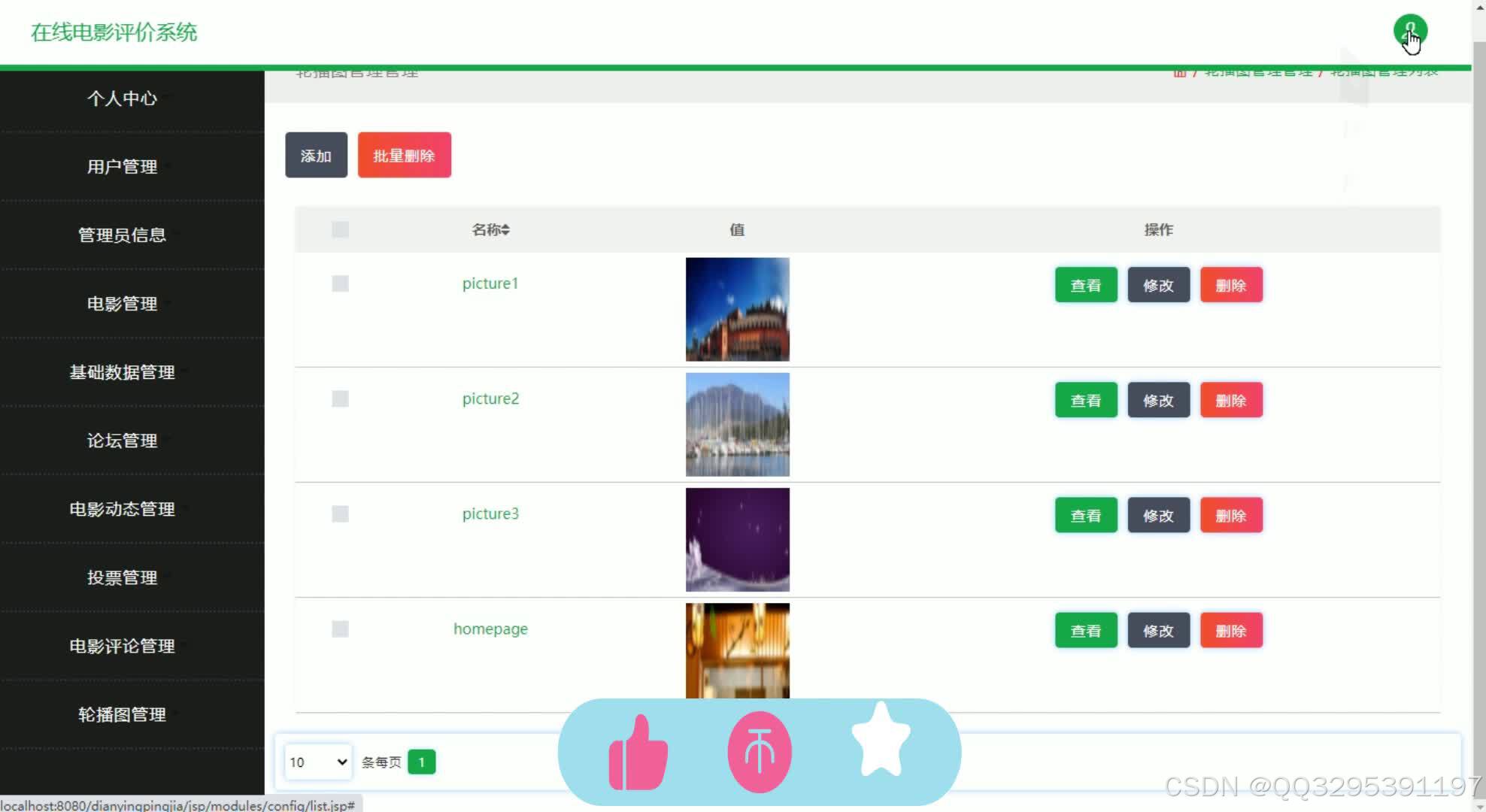Screen dimensions: 1486x812
Task: Check the box for picture3 row
Action: [340, 514]
